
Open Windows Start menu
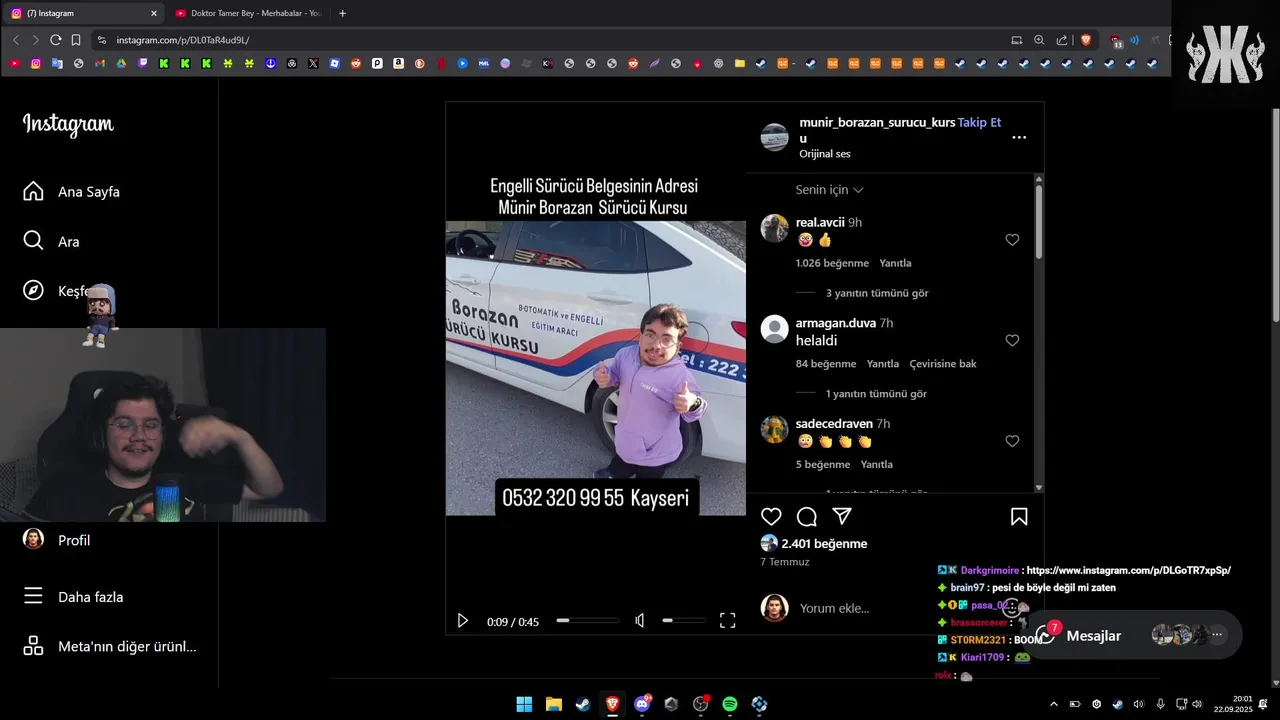pos(524,704)
